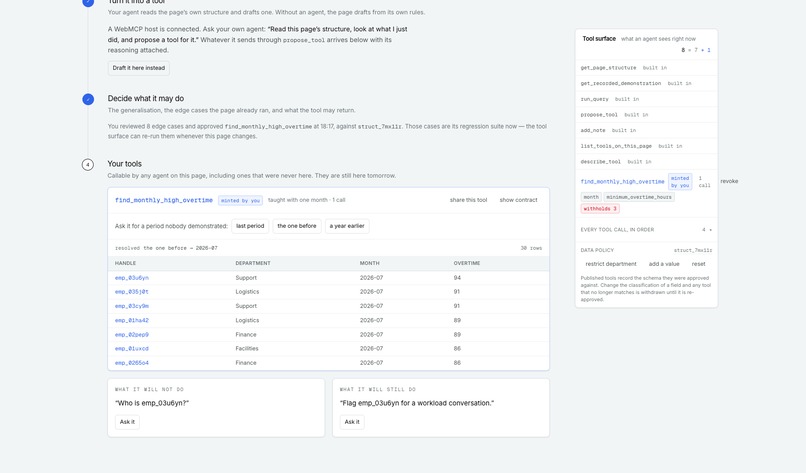Click the HANDLE column header

coord(125,263)
